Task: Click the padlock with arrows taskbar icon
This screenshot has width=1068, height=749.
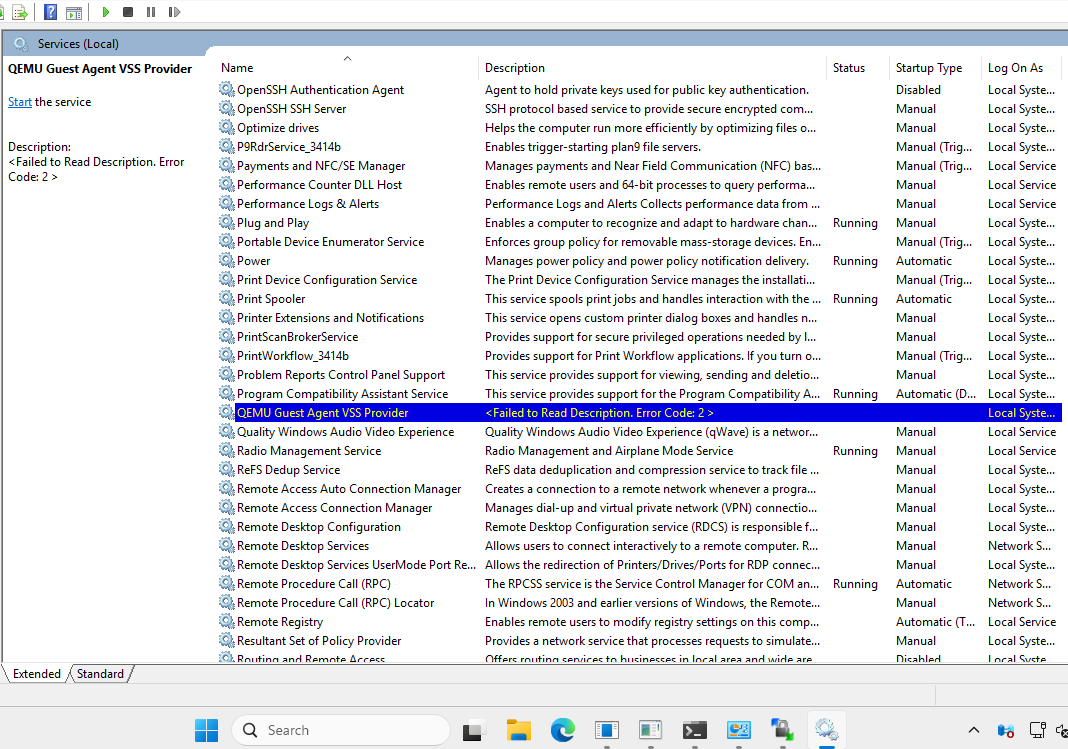Action: coord(782,730)
